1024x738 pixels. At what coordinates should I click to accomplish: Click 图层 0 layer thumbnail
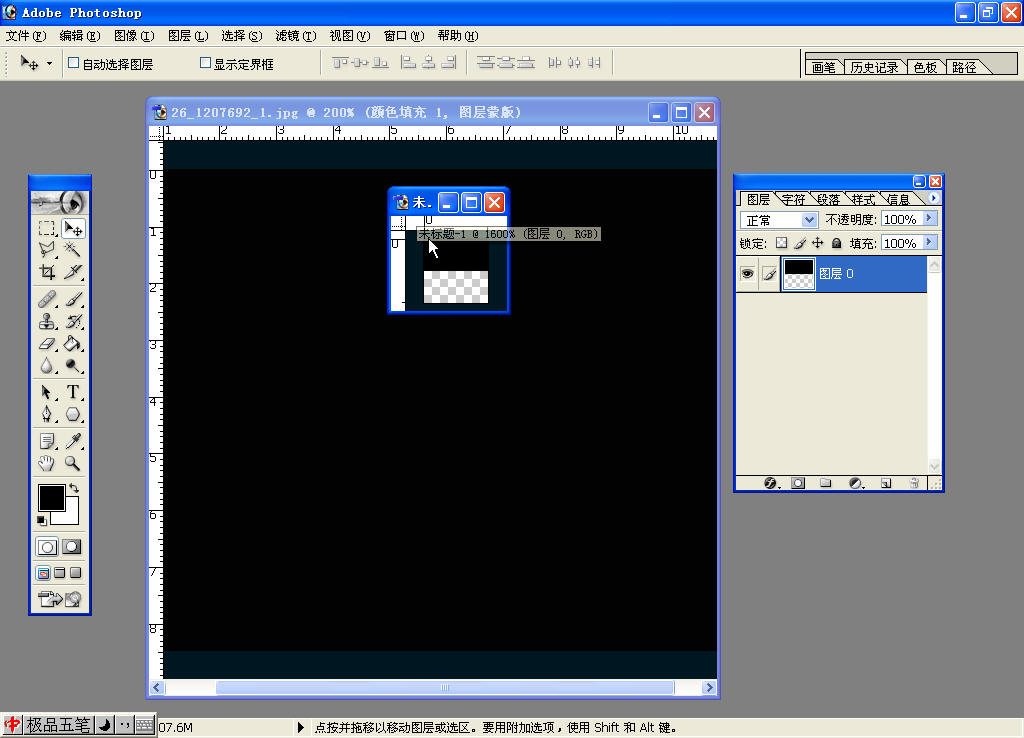click(x=799, y=274)
